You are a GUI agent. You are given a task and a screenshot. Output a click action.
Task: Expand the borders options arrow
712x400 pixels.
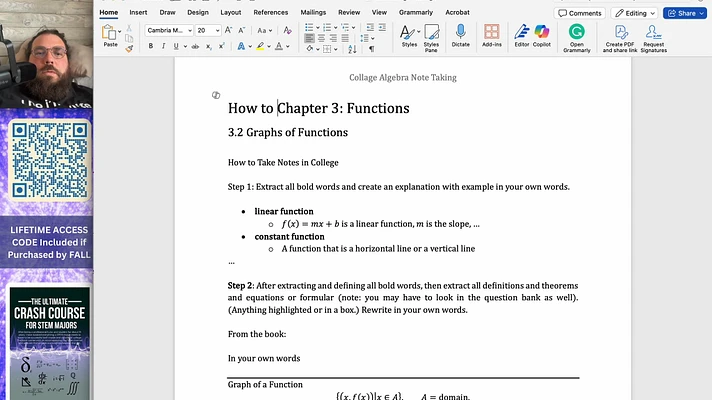[336, 49]
